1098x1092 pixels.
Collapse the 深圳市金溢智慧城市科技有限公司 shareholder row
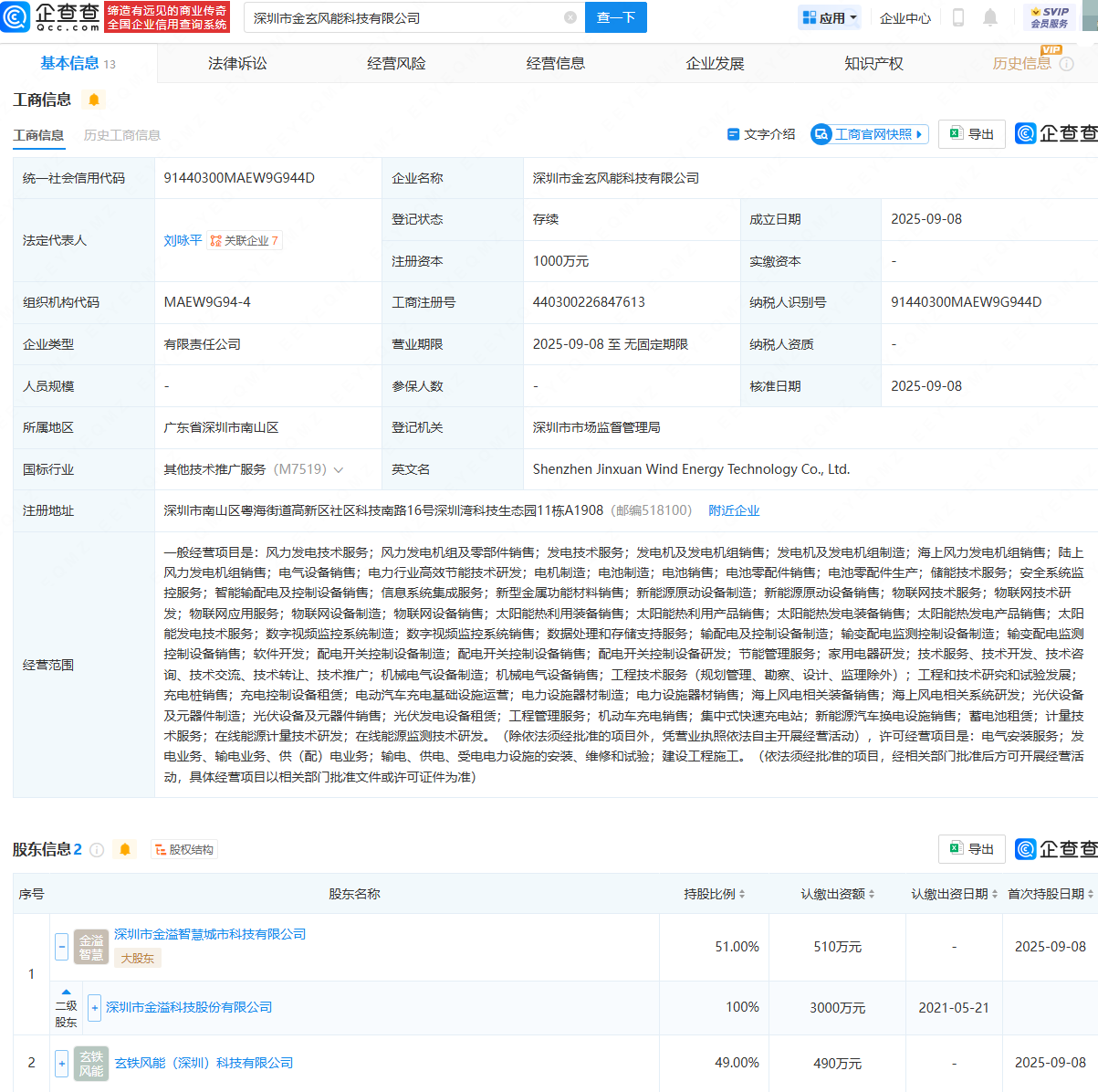(x=62, y=947)
